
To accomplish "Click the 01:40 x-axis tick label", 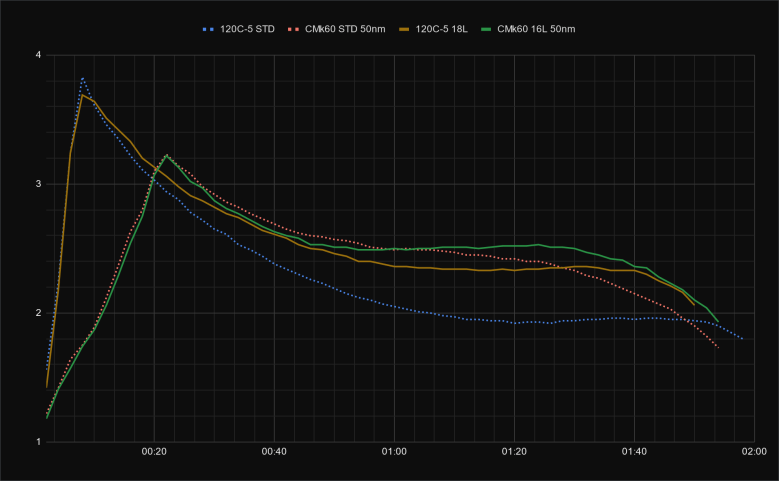I will pyautogui.click(x=634, y=453).
